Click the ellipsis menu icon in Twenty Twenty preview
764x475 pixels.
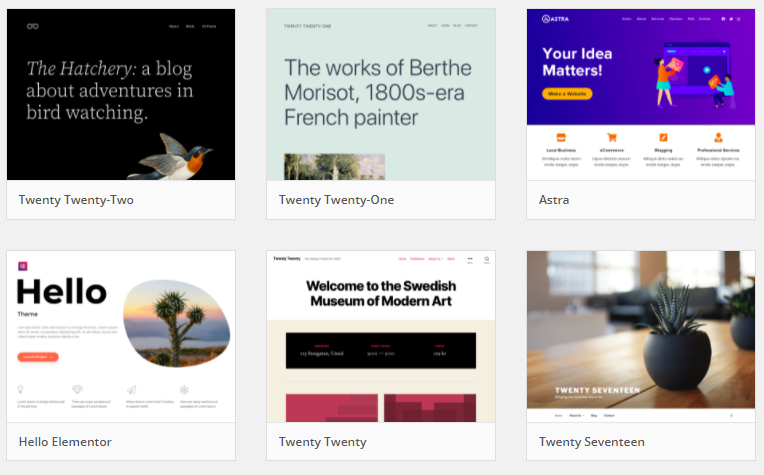coord(470,259)
